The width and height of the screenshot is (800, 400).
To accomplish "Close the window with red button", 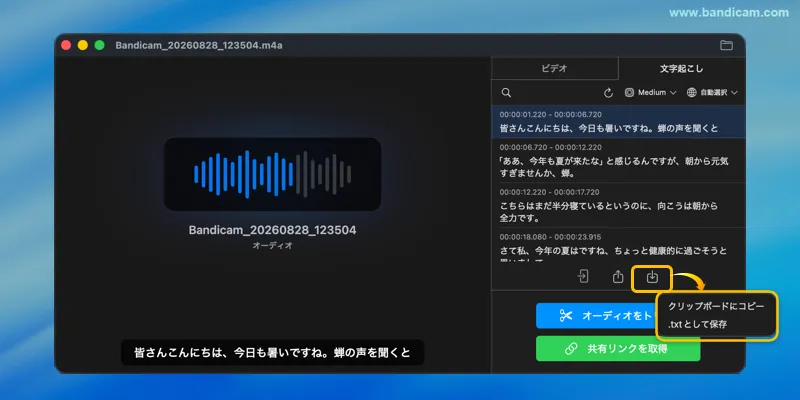I will point(66,45).
